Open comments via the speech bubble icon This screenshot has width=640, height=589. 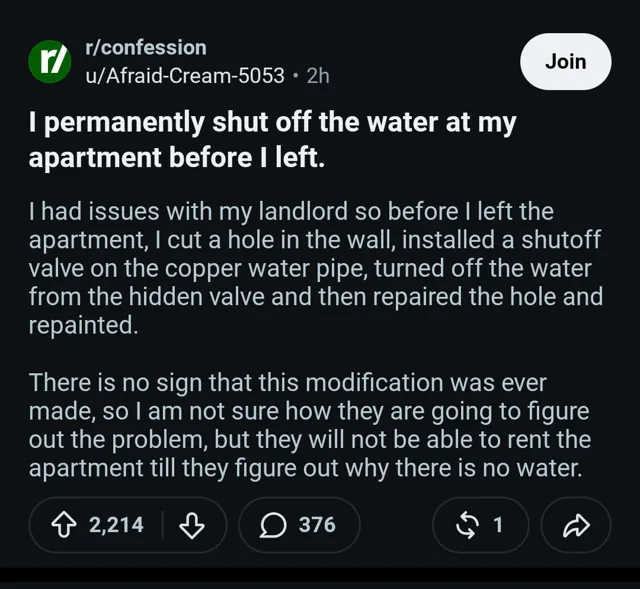(273, 525)
